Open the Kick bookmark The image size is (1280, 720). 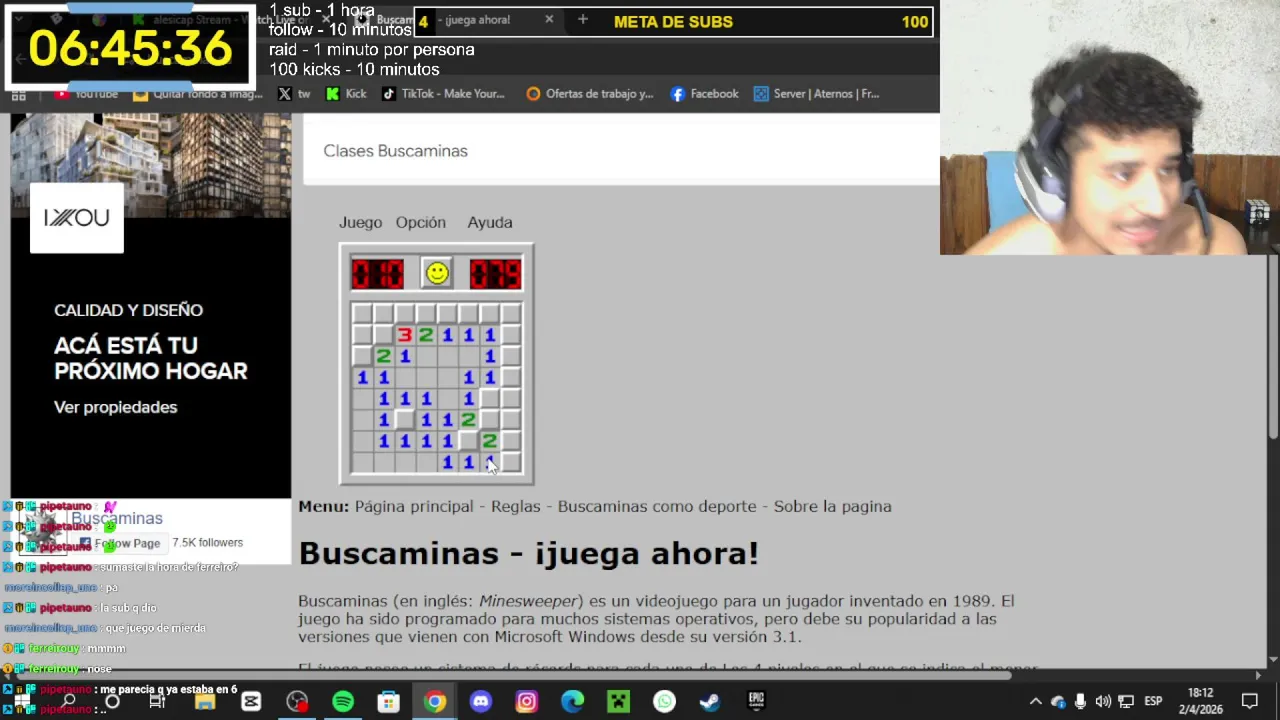(x=346, y=94)
